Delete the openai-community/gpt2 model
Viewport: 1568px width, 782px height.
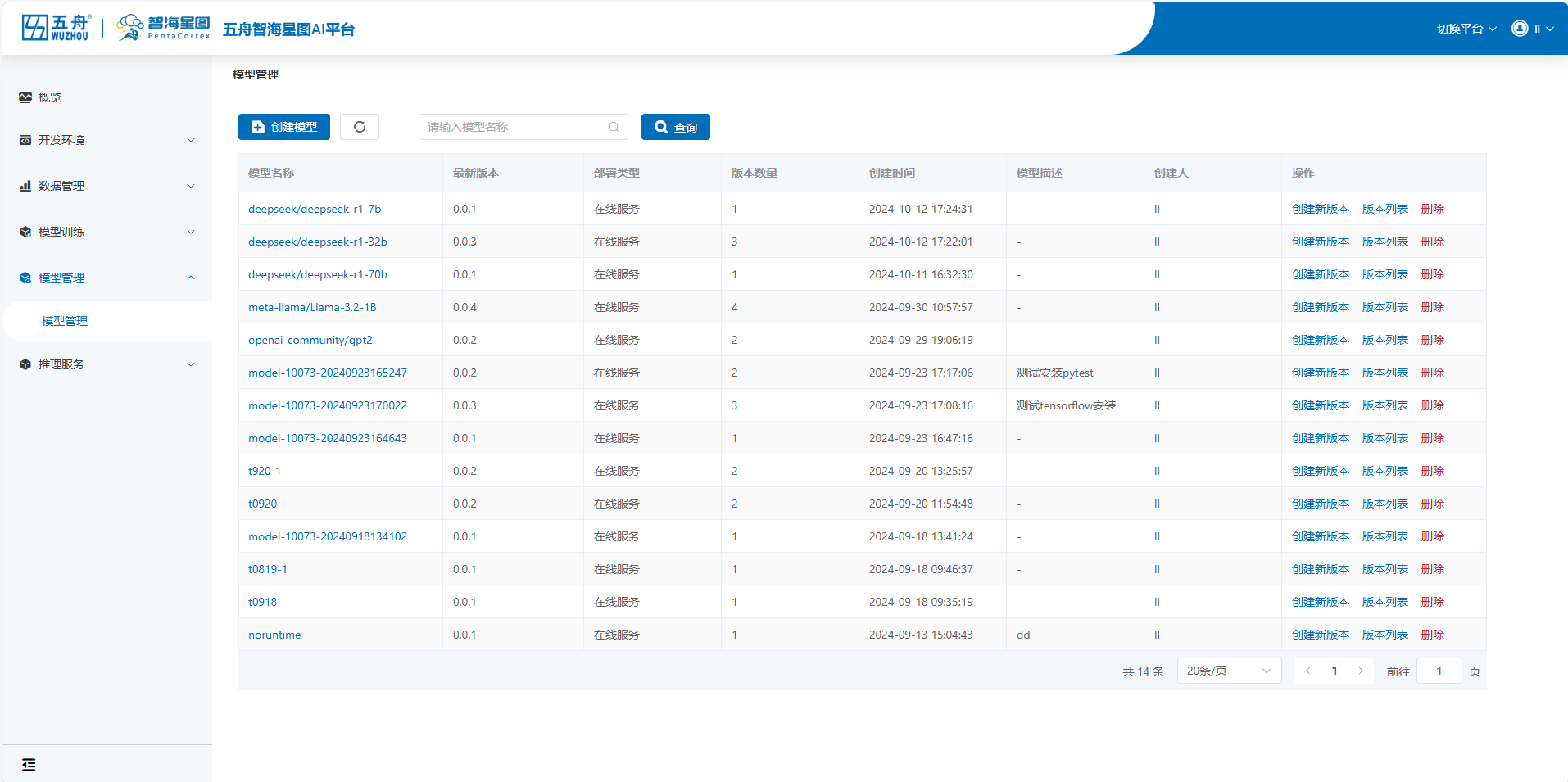point(1432,340)
